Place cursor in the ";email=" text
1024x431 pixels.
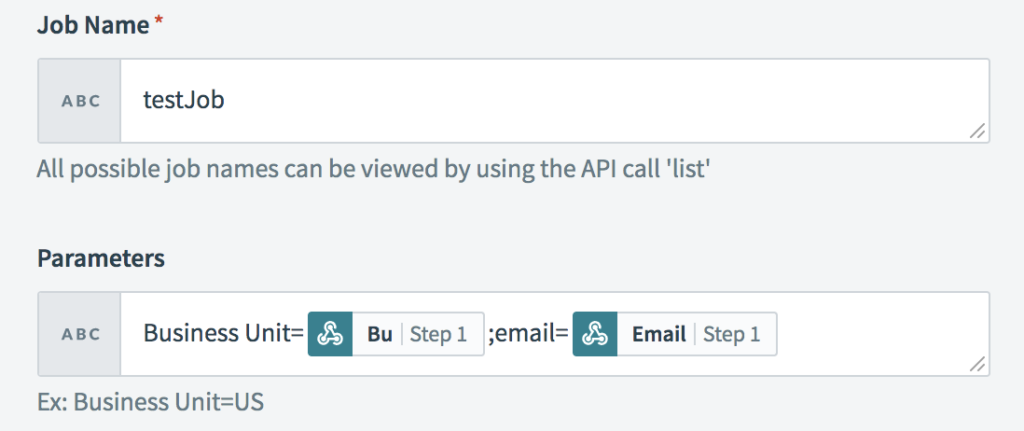(x=528, y=334)
